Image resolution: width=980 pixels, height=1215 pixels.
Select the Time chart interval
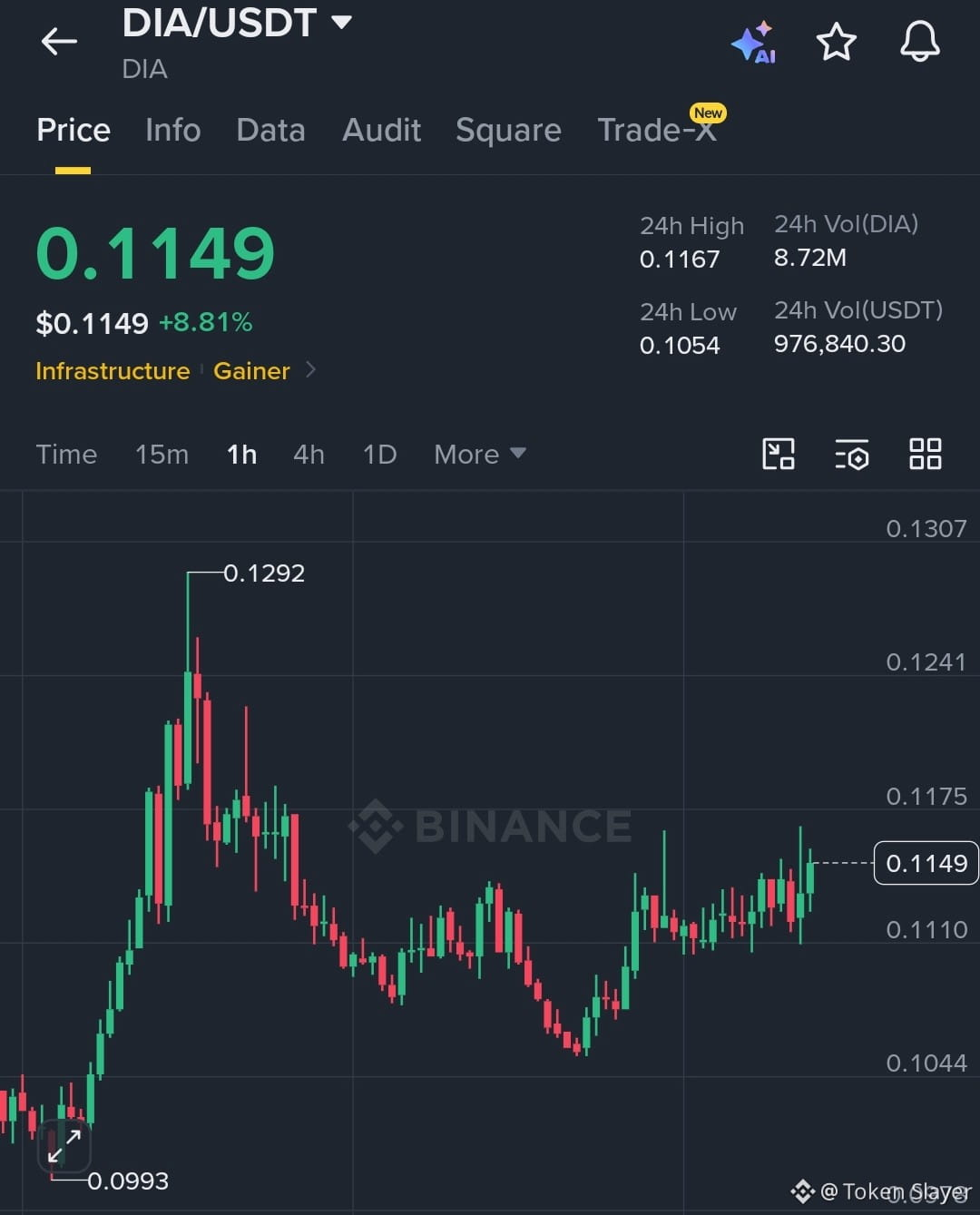(66, 454)
